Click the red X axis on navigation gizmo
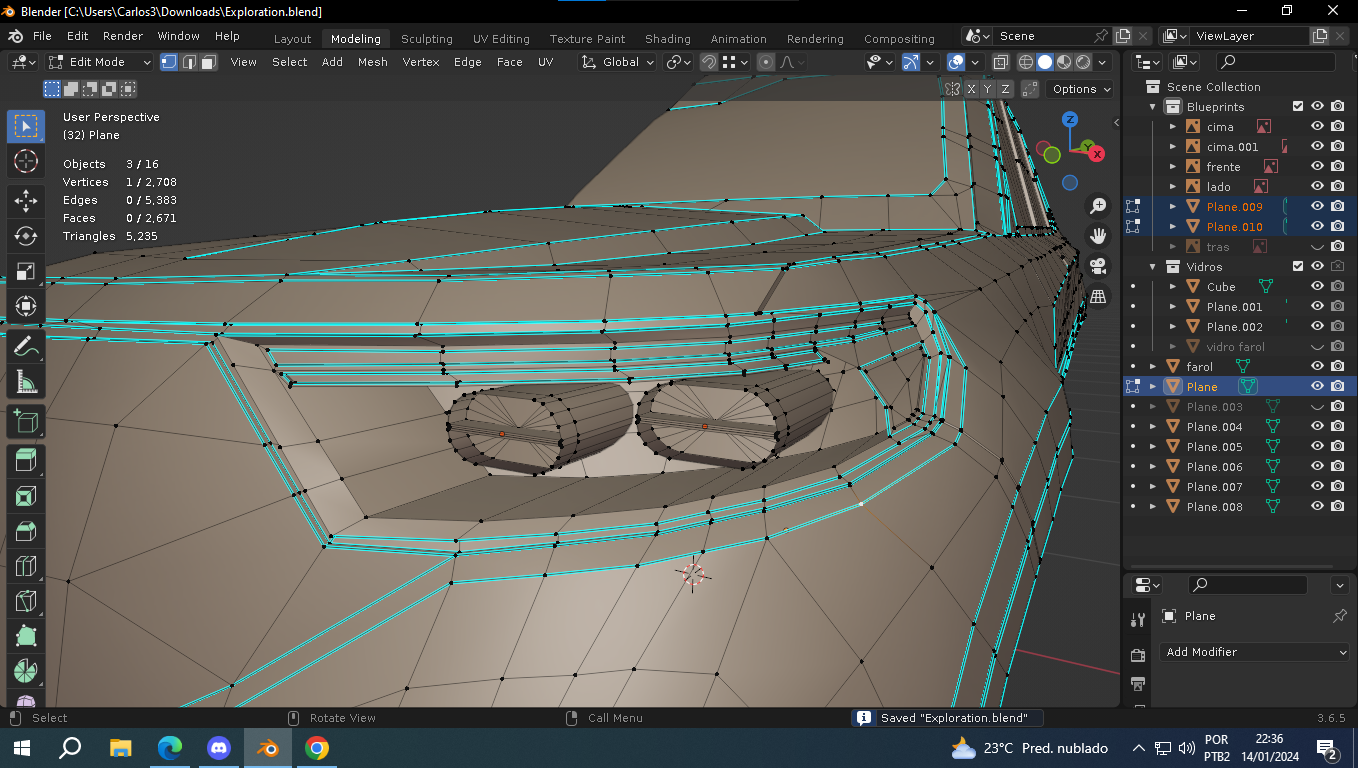Screen dimensions: 1358x768 1097,154
